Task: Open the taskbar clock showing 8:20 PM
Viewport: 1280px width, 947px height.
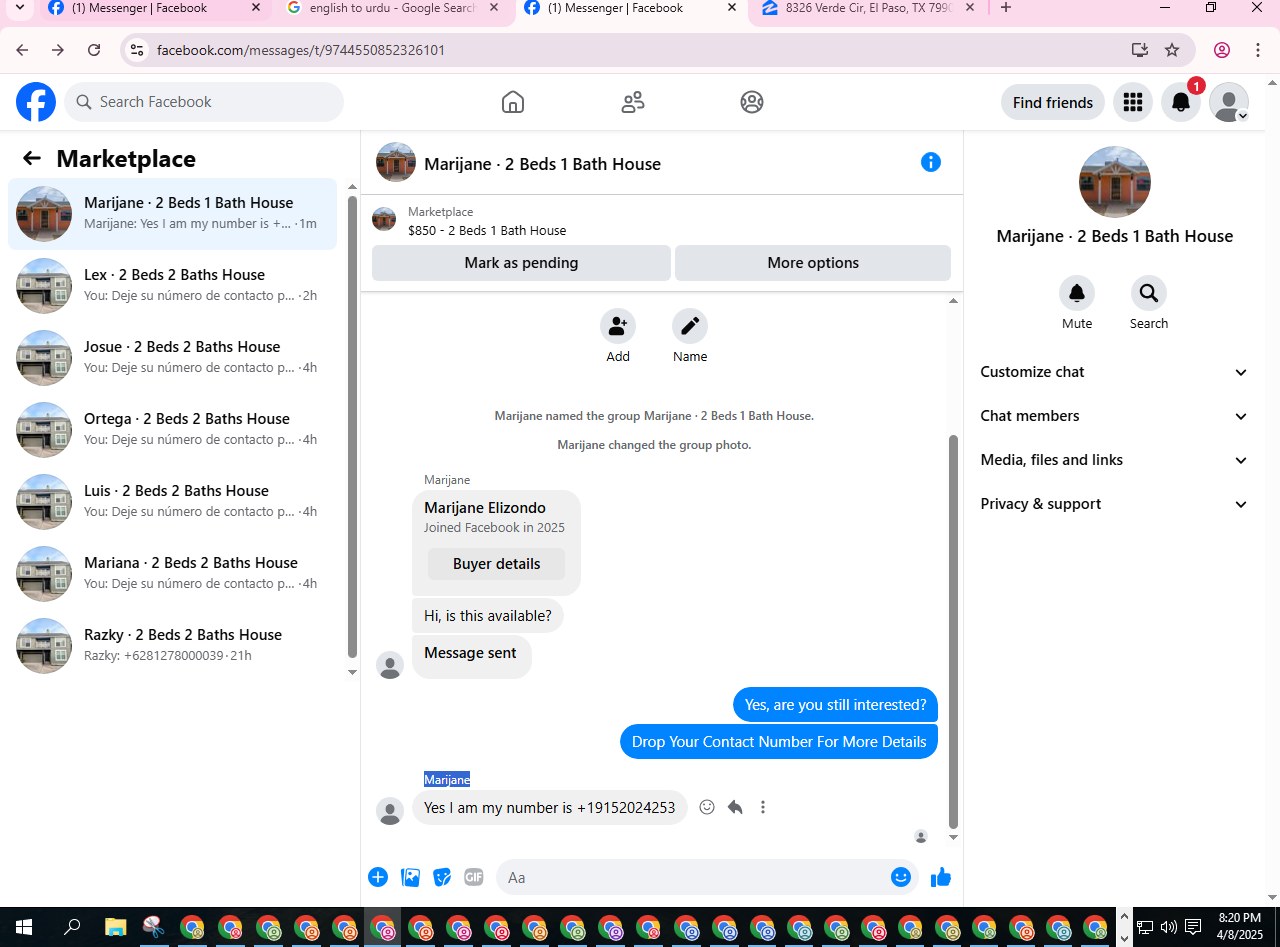Action: [1239, 927]
